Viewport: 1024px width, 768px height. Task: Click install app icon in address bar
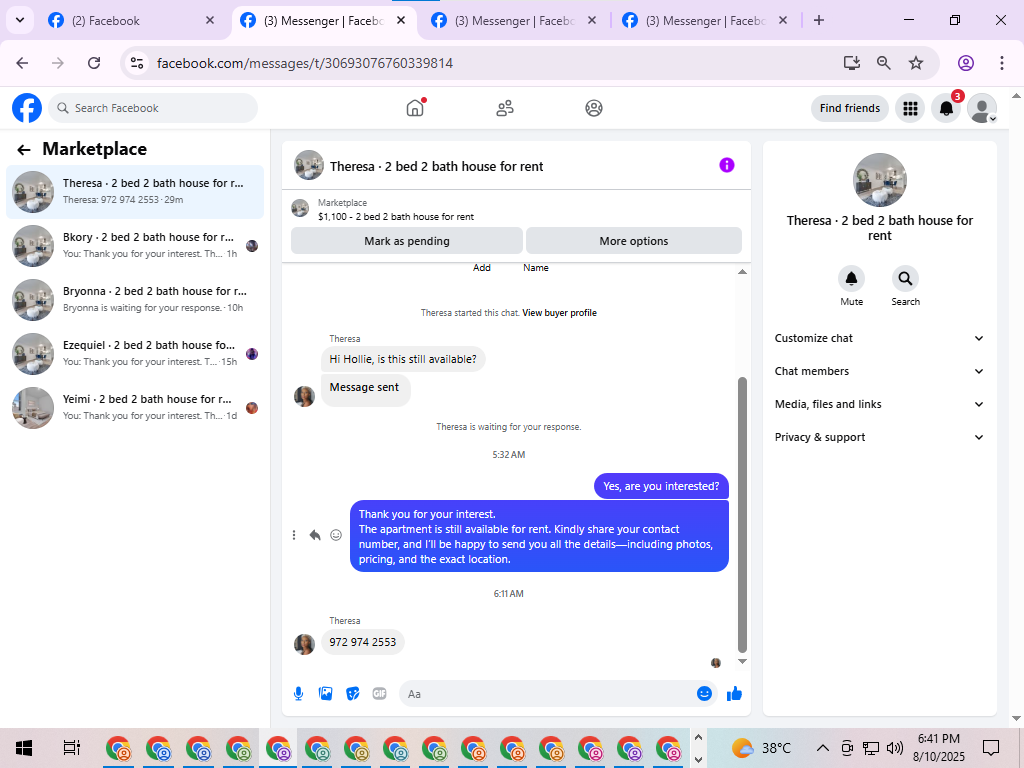[x=851, y=63]
